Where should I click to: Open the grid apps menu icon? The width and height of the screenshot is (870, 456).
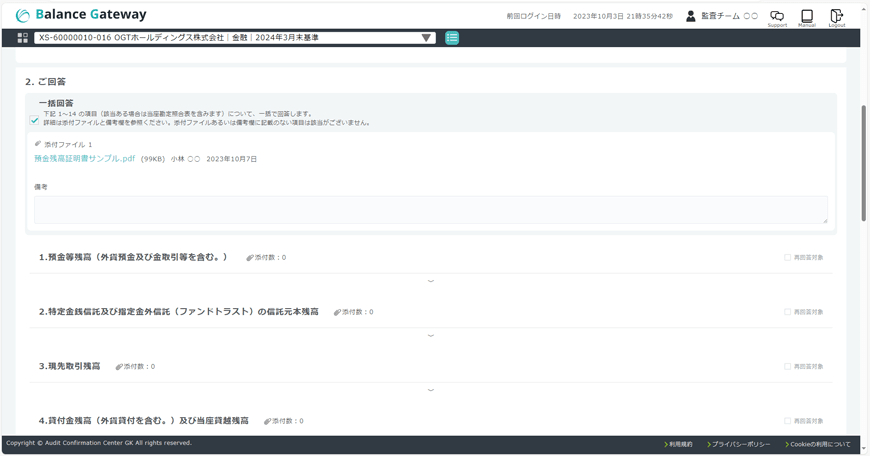(x=23, y=38)
